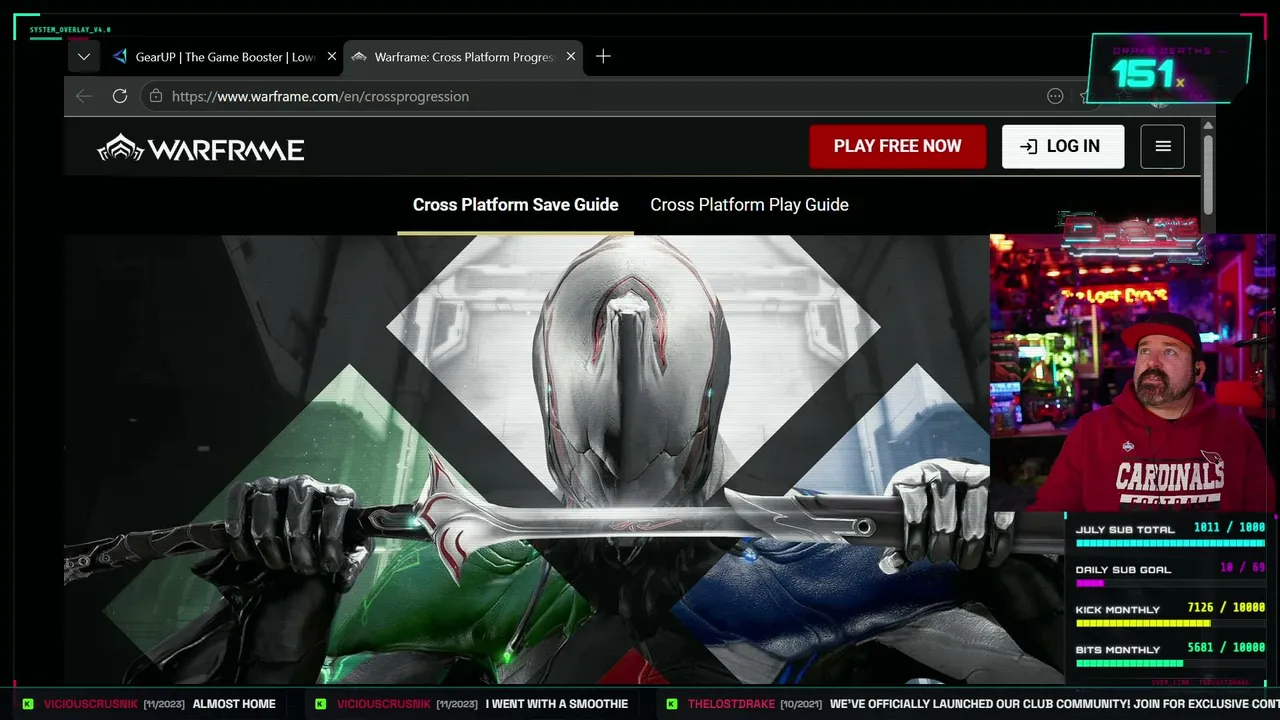Click the PLAY FREE NOW button
This screenshot has width=1280, height=720.
click(898, 146)
